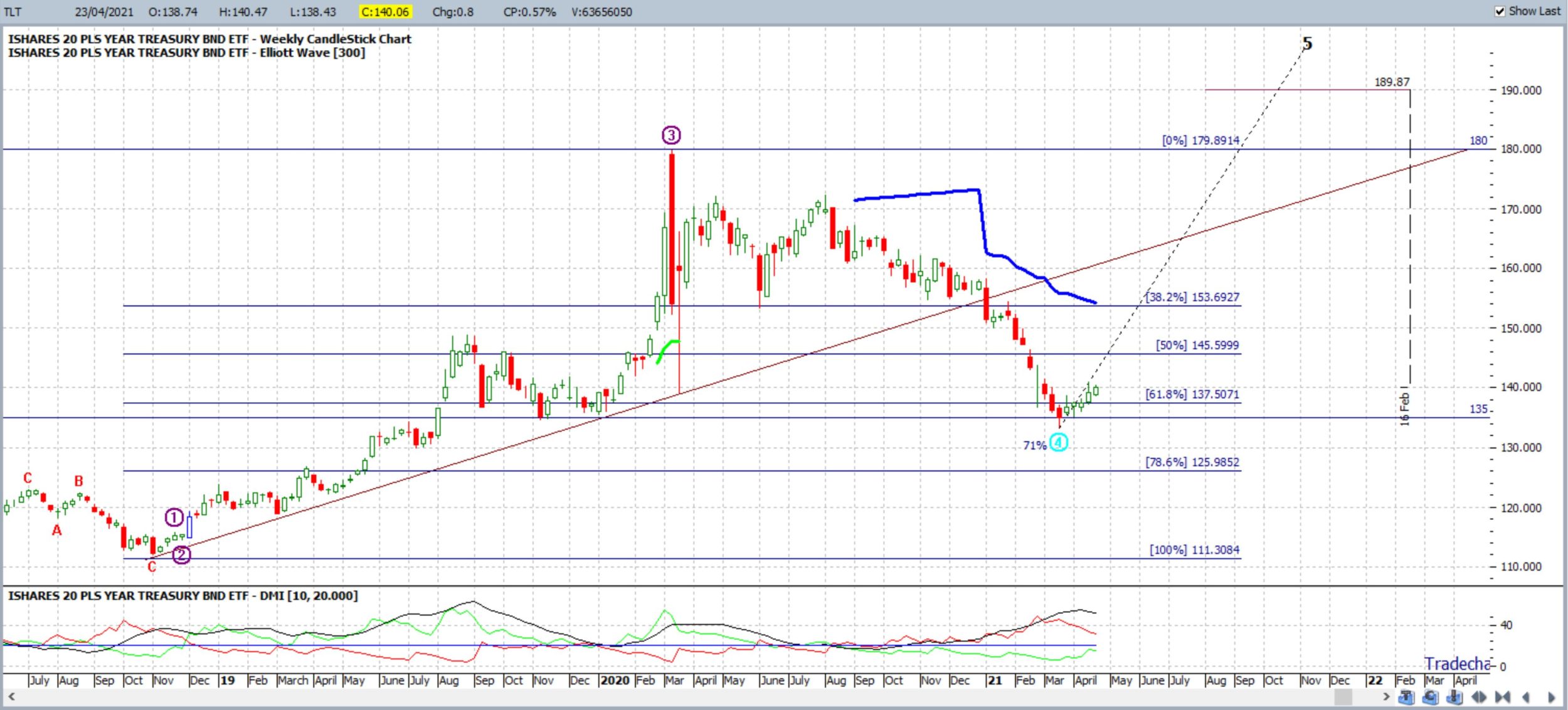
Task: Click the projected wave 5 label
Action: (1307, 43)
